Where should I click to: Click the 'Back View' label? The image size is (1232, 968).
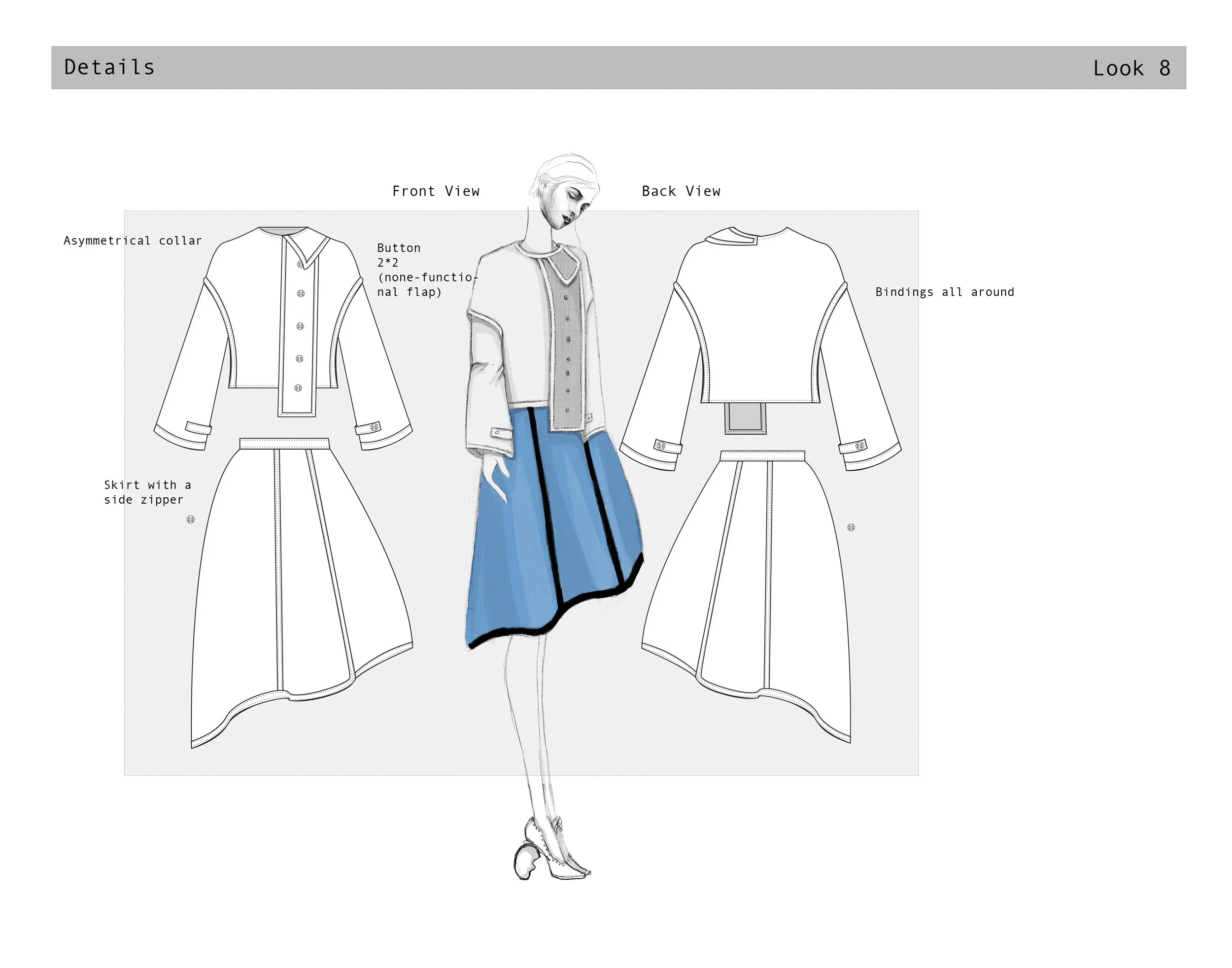(x=681, y=191)
